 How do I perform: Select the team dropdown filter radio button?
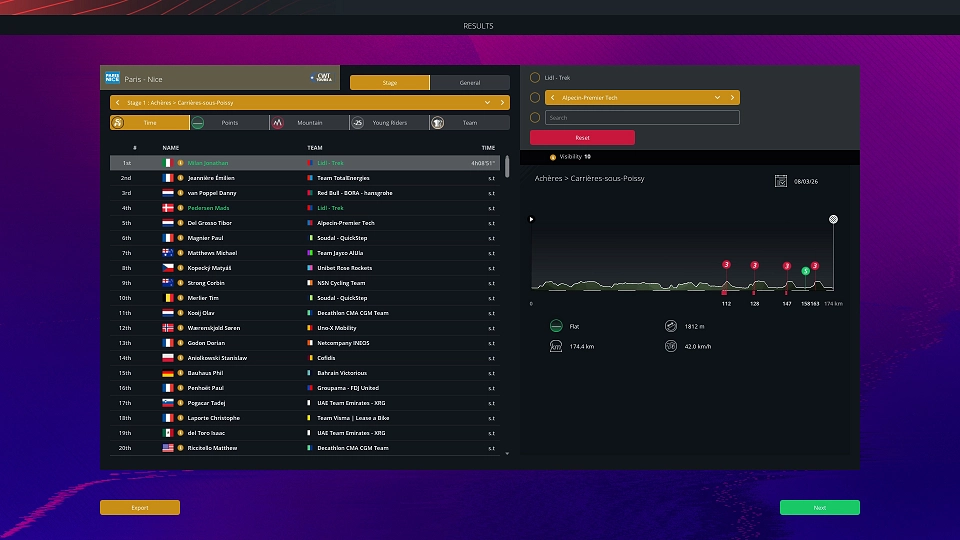click(x=535, y=97)
